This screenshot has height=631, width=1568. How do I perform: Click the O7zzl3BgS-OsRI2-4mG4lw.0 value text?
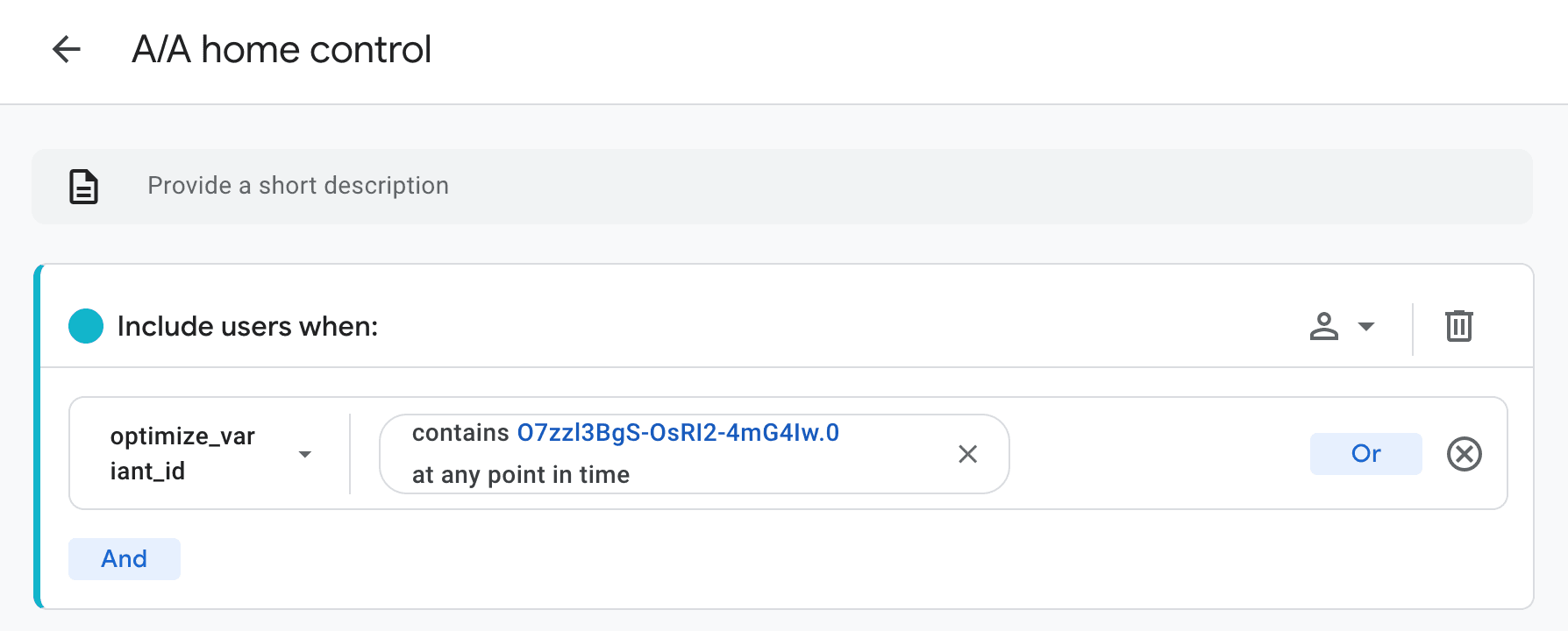click(678, 433)
